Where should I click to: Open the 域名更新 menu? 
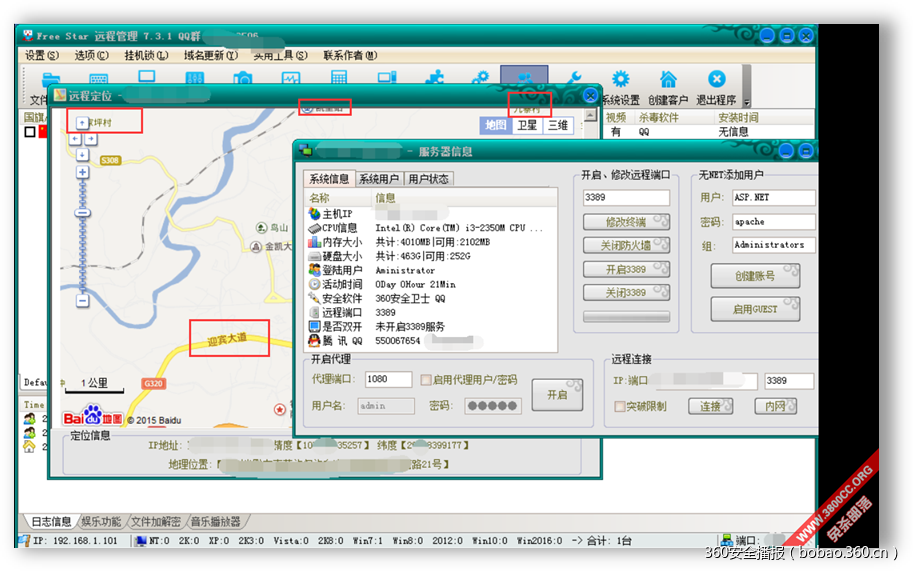pyautogui.click(x=211, y=55)
